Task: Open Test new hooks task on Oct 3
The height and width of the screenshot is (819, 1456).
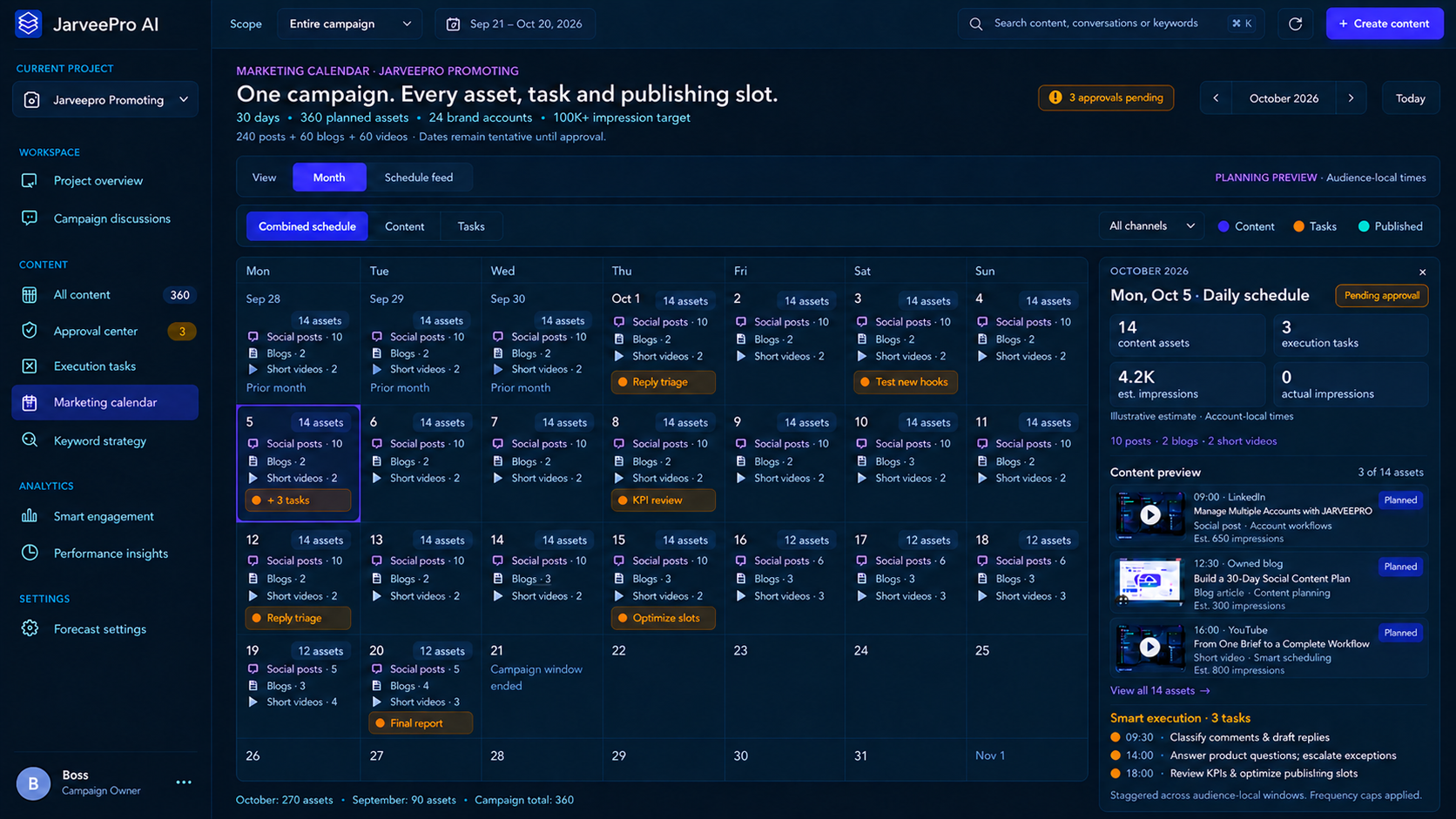Action: (x=906, y=382)
